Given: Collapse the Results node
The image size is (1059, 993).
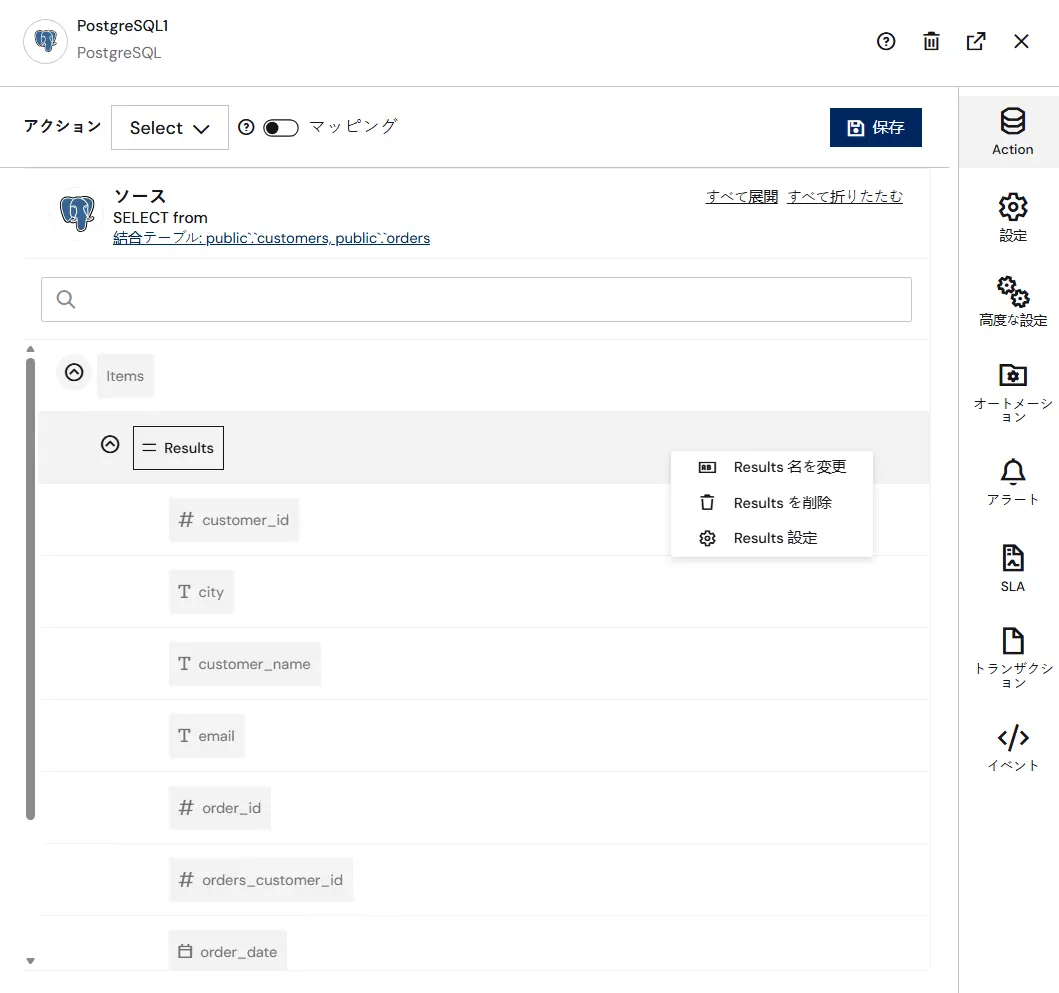Looking at the screenshot, I should point(110,444).
